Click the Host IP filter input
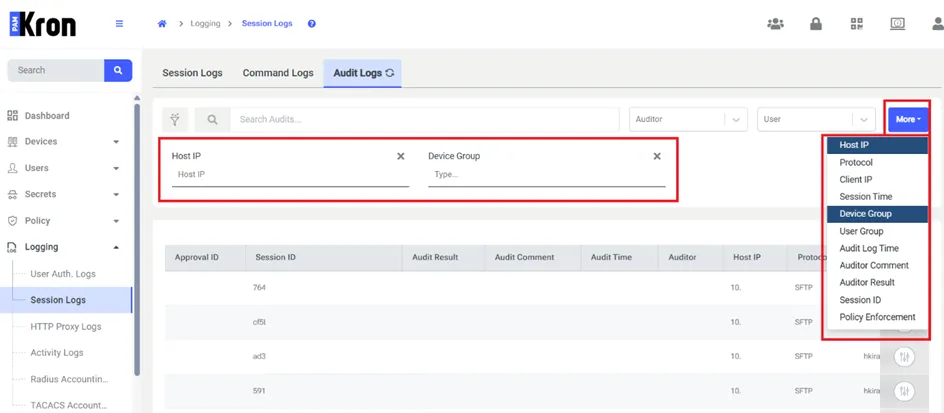The image size is (944, 413). (290, 175)
